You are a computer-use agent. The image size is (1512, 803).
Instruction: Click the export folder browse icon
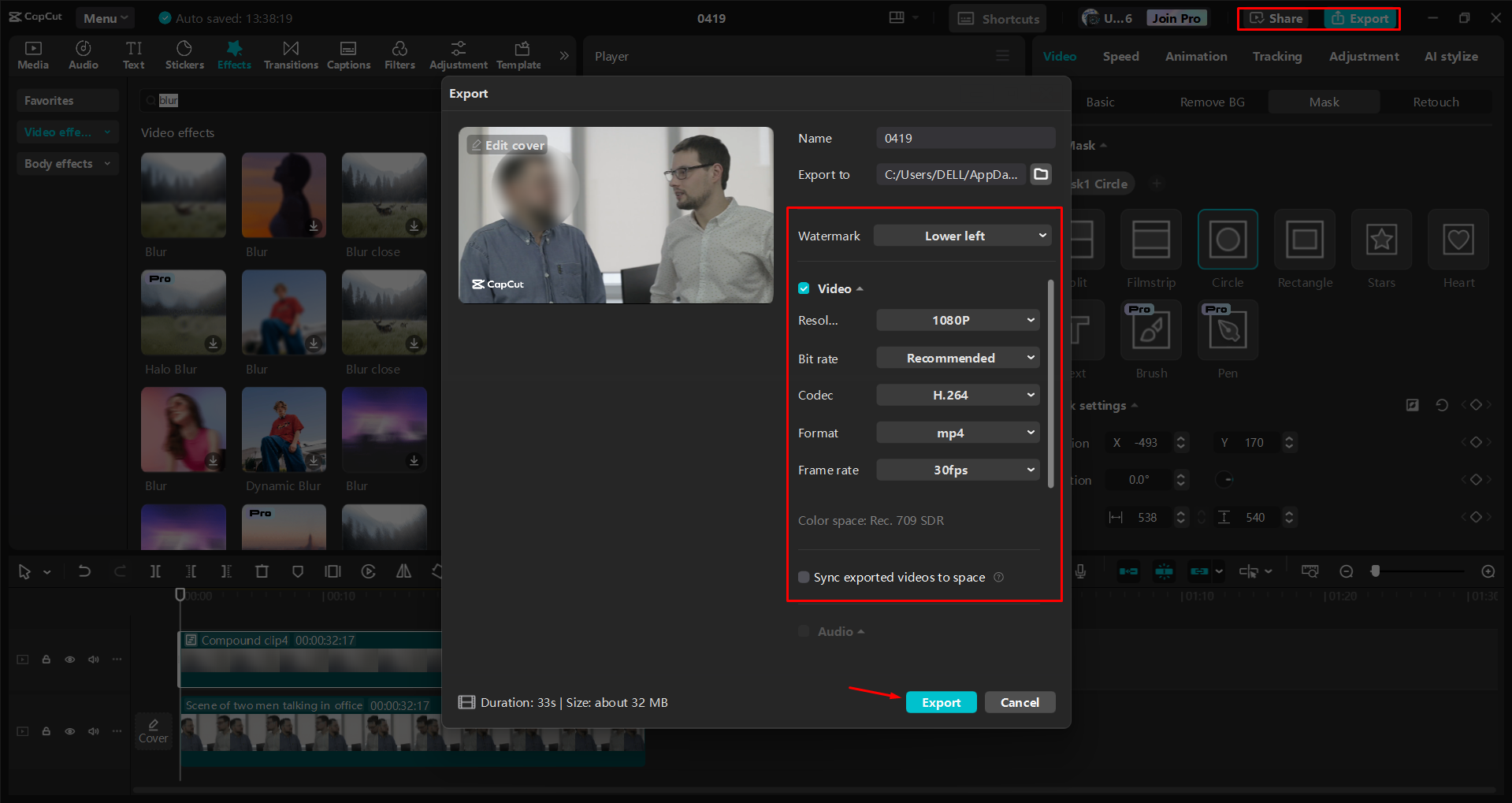(x=1041, y=174)
